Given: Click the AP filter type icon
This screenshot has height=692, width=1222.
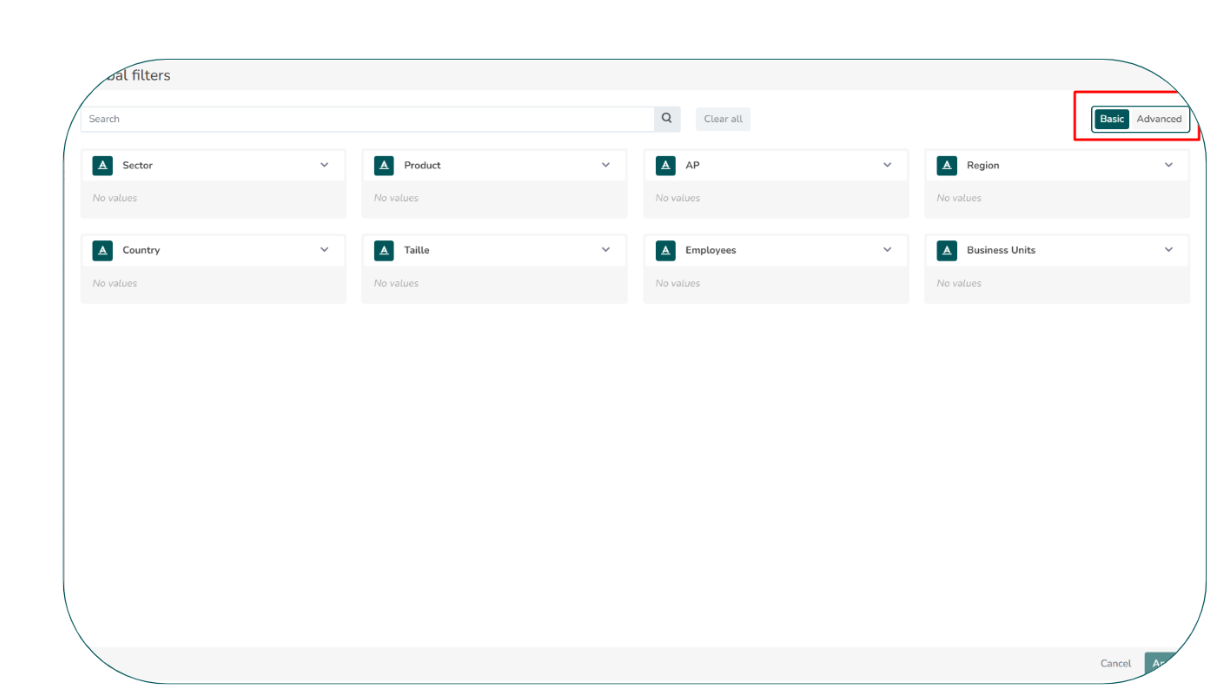Looking at the screenshot, I should 666,165.
